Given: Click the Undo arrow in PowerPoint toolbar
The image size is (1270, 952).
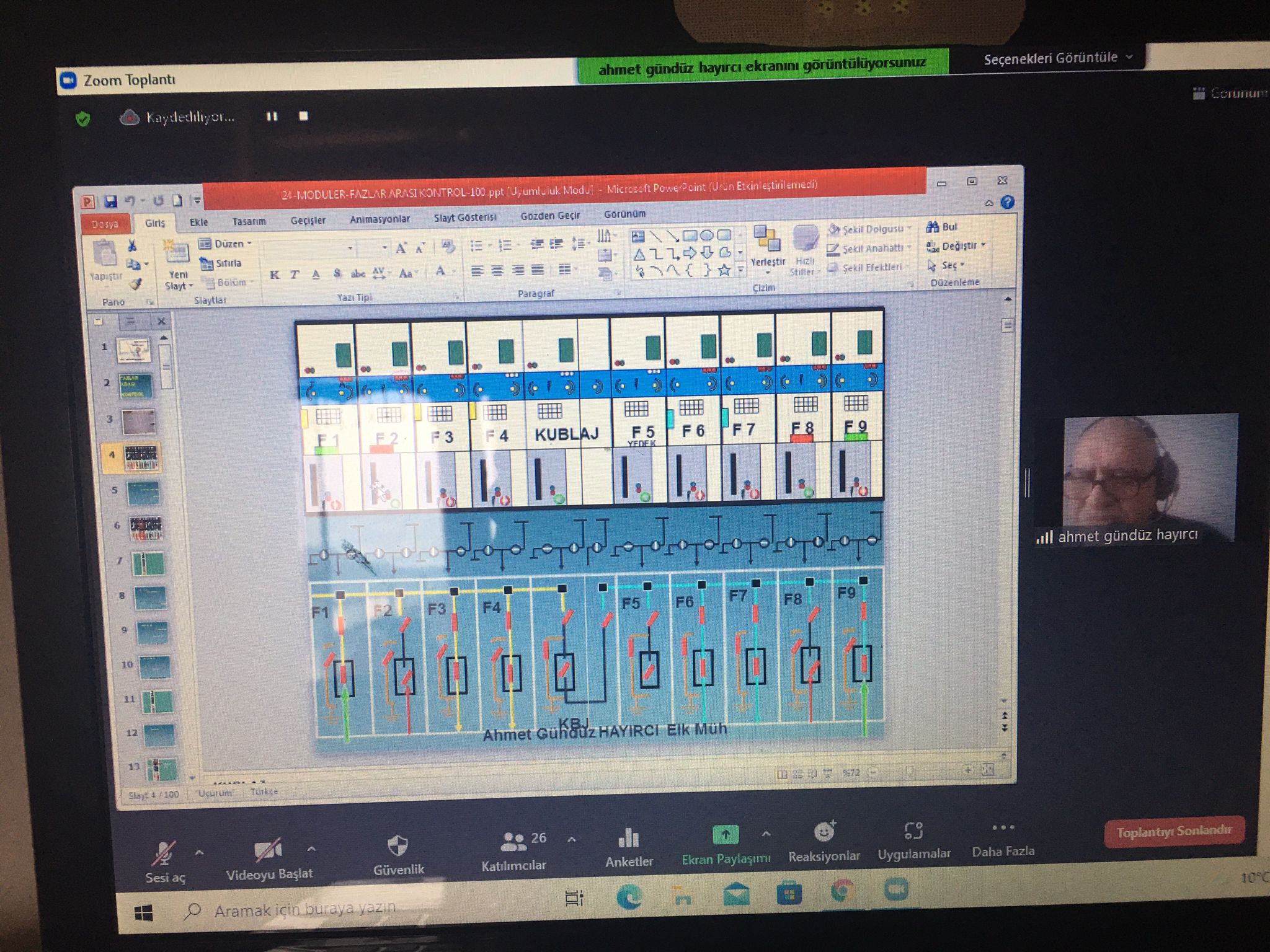Looking at the screenshot, I should click(130, 201).
